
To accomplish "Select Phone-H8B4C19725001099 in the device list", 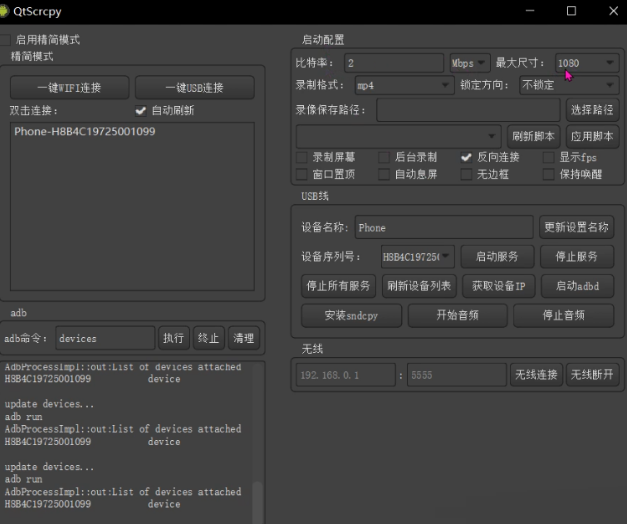I will pyautogui.click(x=85, y=132).
